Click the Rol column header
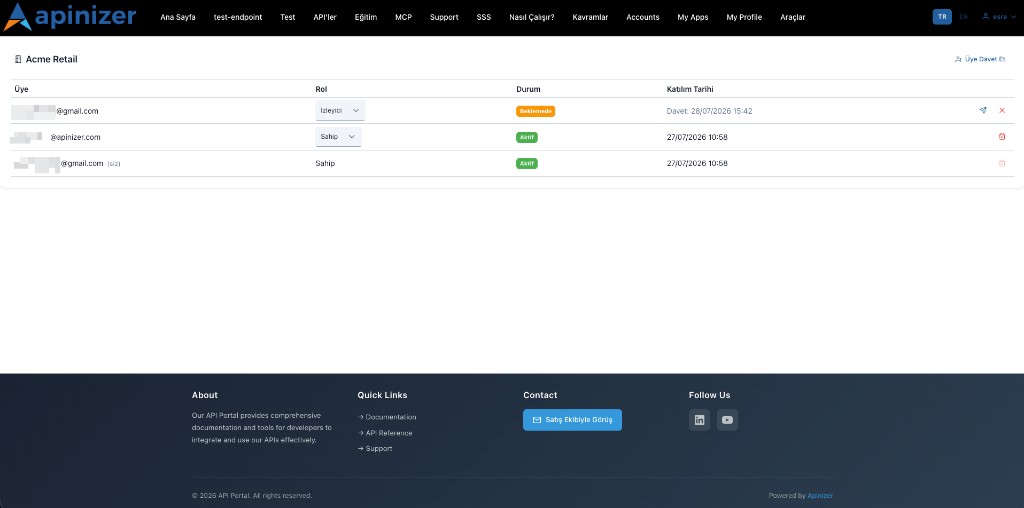Viewport: 1024px width, 508px height. click(321, 89)
